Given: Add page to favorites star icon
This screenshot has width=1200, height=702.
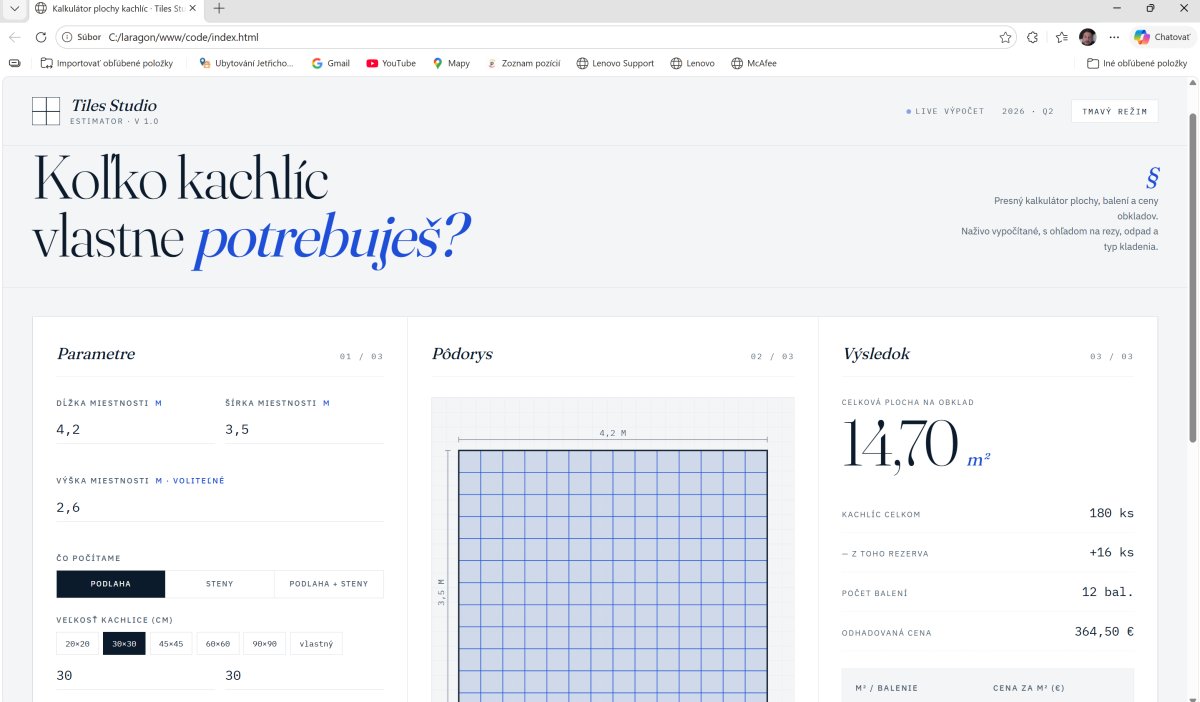Looking at the screenshot, I should pyautogui.click(x=1005, y=37).
